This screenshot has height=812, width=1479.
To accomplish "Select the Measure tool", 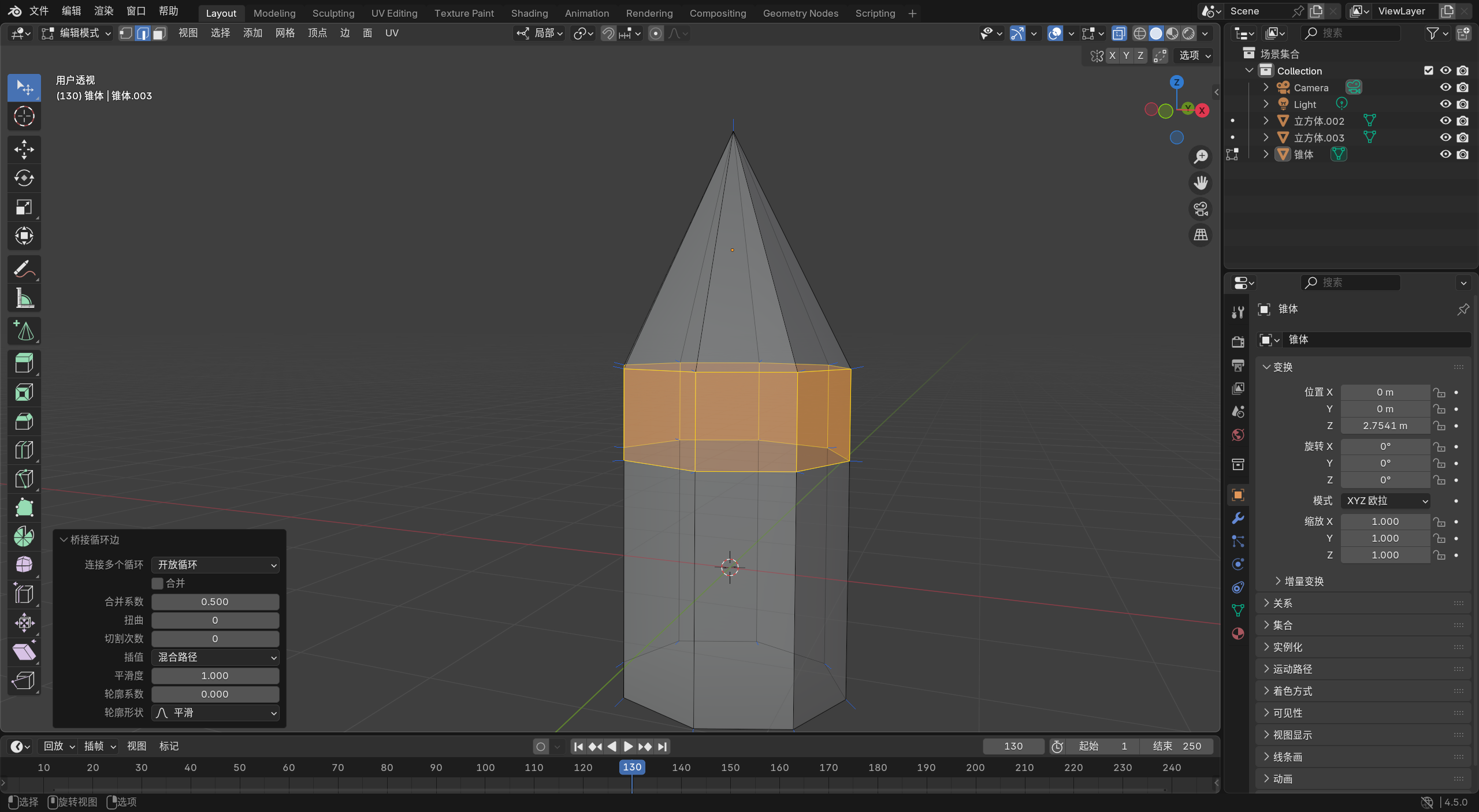I will coord(24,299).
